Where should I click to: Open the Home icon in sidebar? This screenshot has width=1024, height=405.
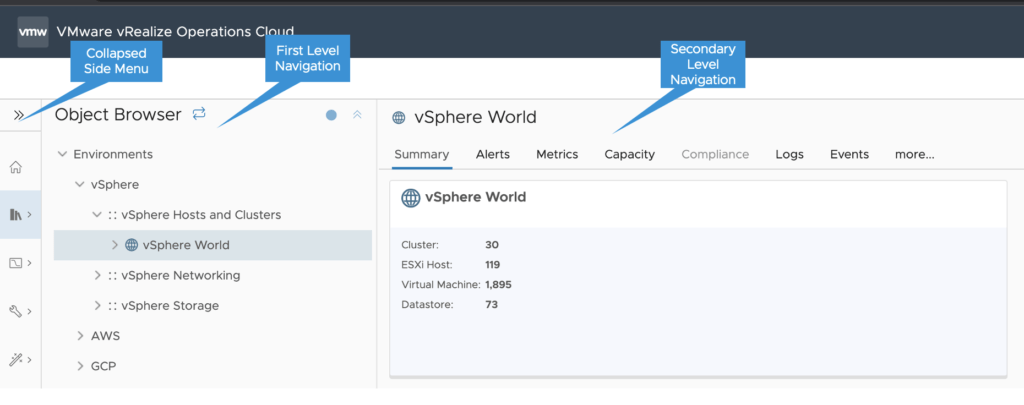(15, 166)
